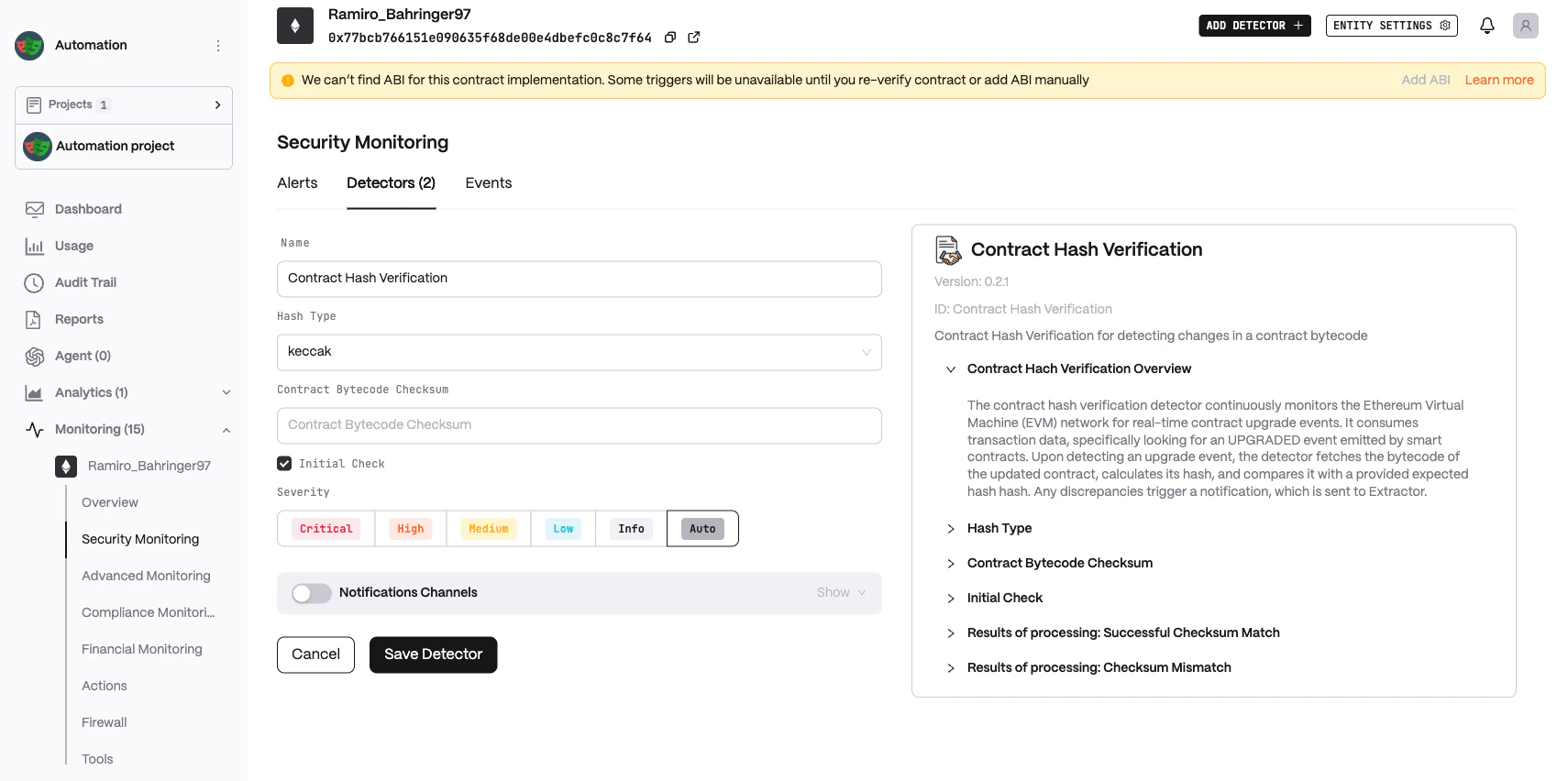The height and width of the screenshot is (781, 1568).
Task: Set severity to Auto
Action: pos(702,529)
